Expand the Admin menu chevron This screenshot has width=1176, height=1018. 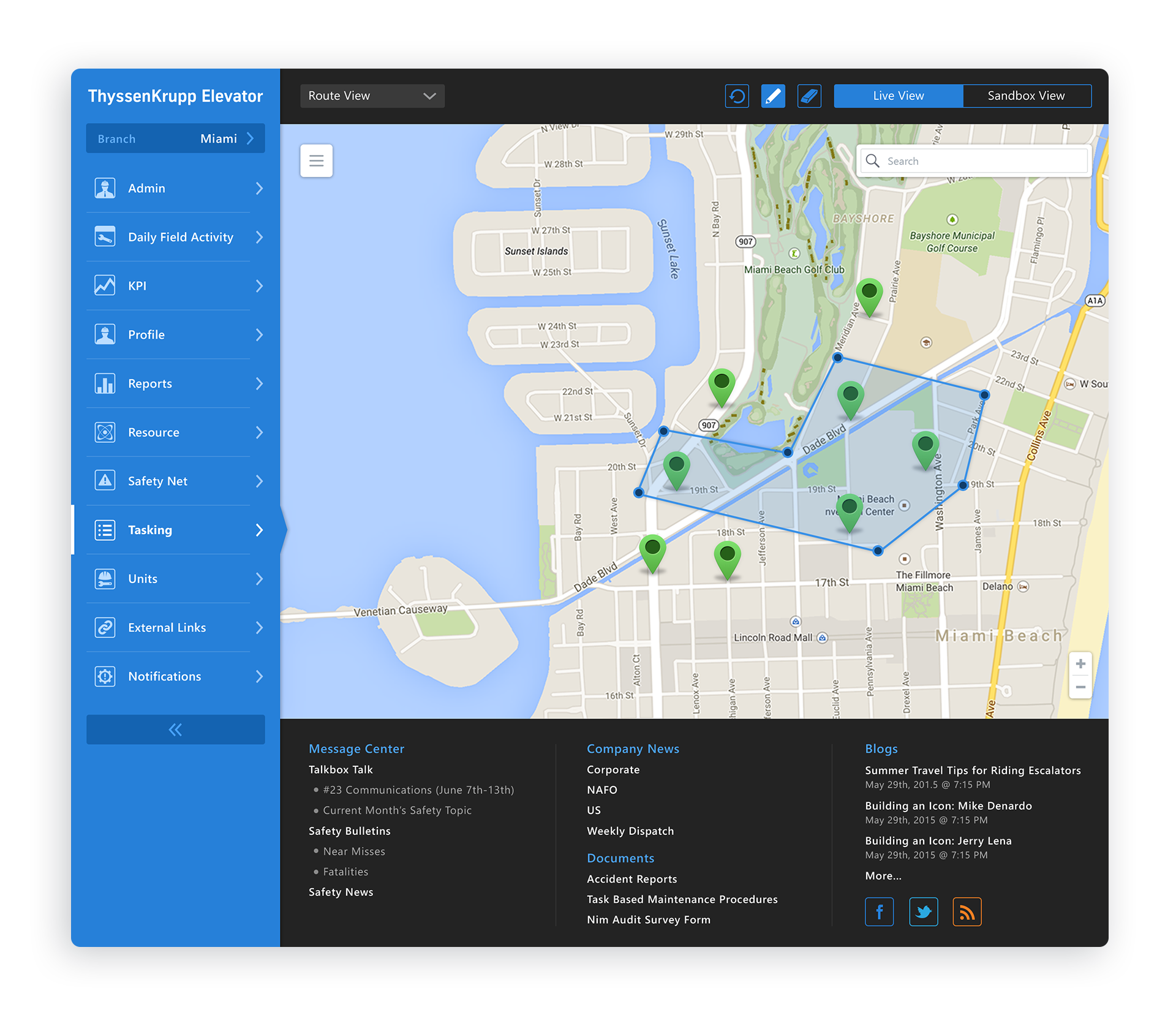(259, 188)
